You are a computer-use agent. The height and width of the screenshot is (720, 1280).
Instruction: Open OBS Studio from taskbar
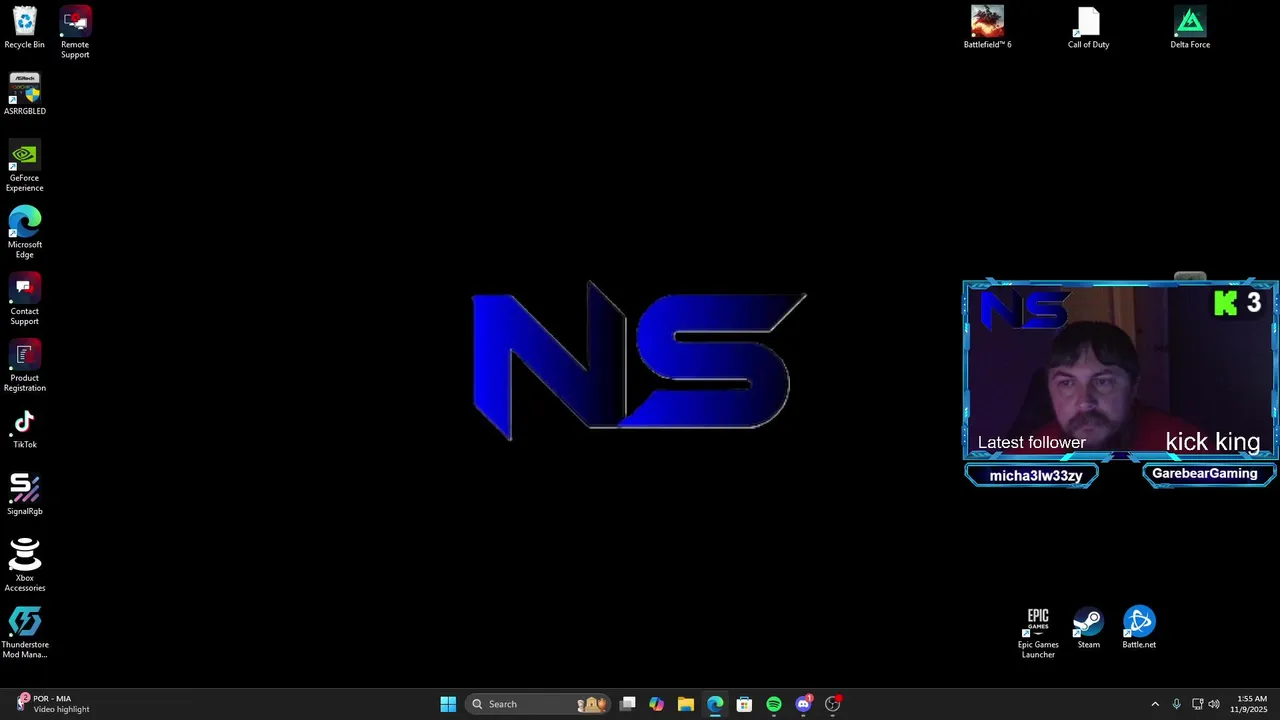click(832, 704)
